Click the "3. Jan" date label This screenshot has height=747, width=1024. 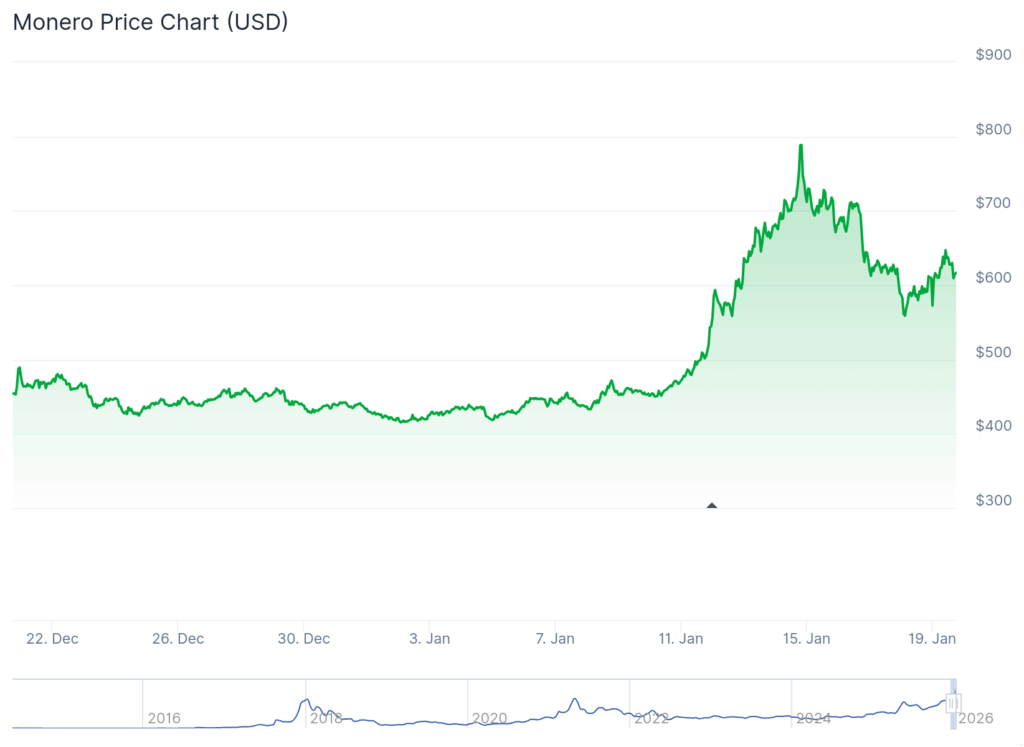pyautogui.click(x=430, y=639)
